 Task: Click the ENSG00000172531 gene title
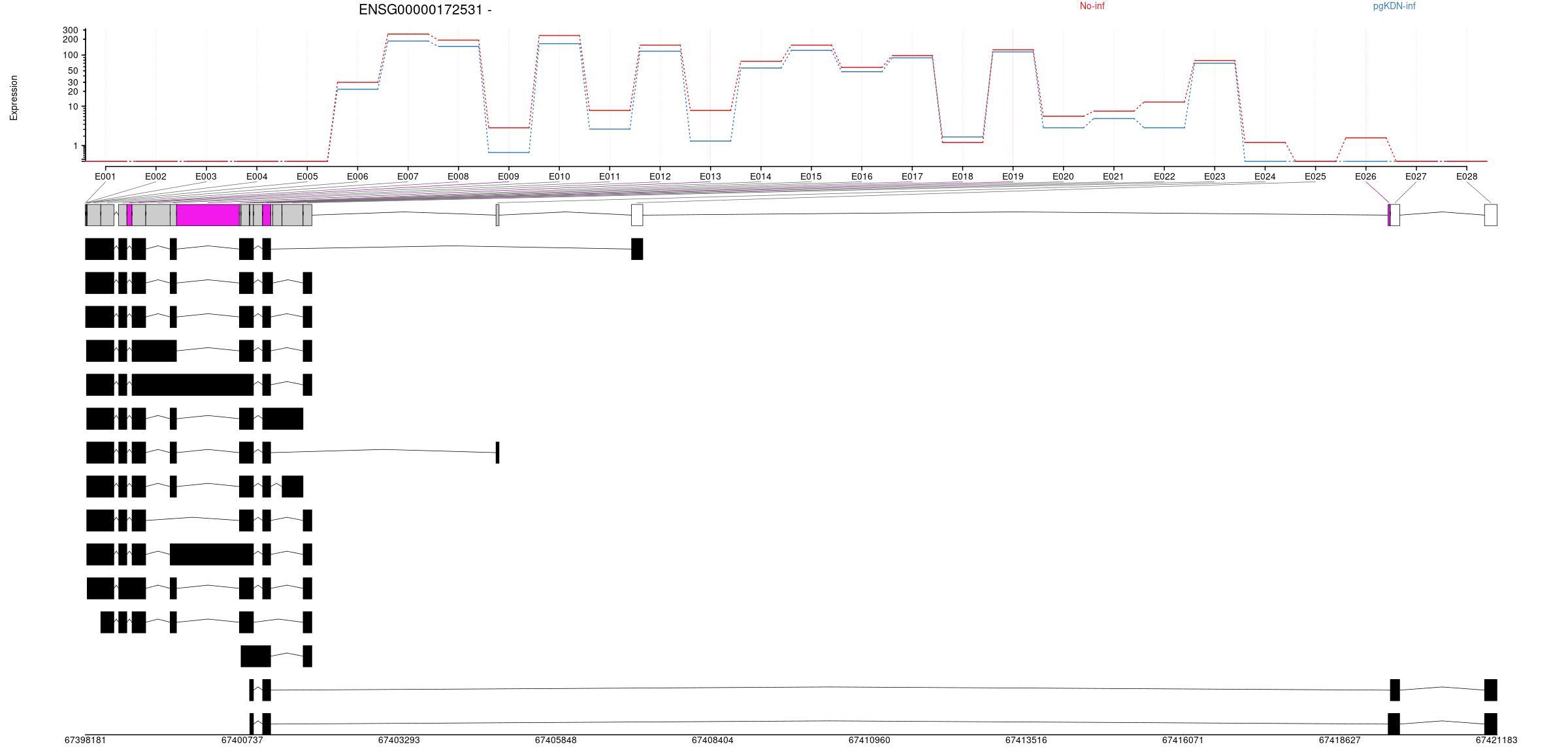(425, 10)
